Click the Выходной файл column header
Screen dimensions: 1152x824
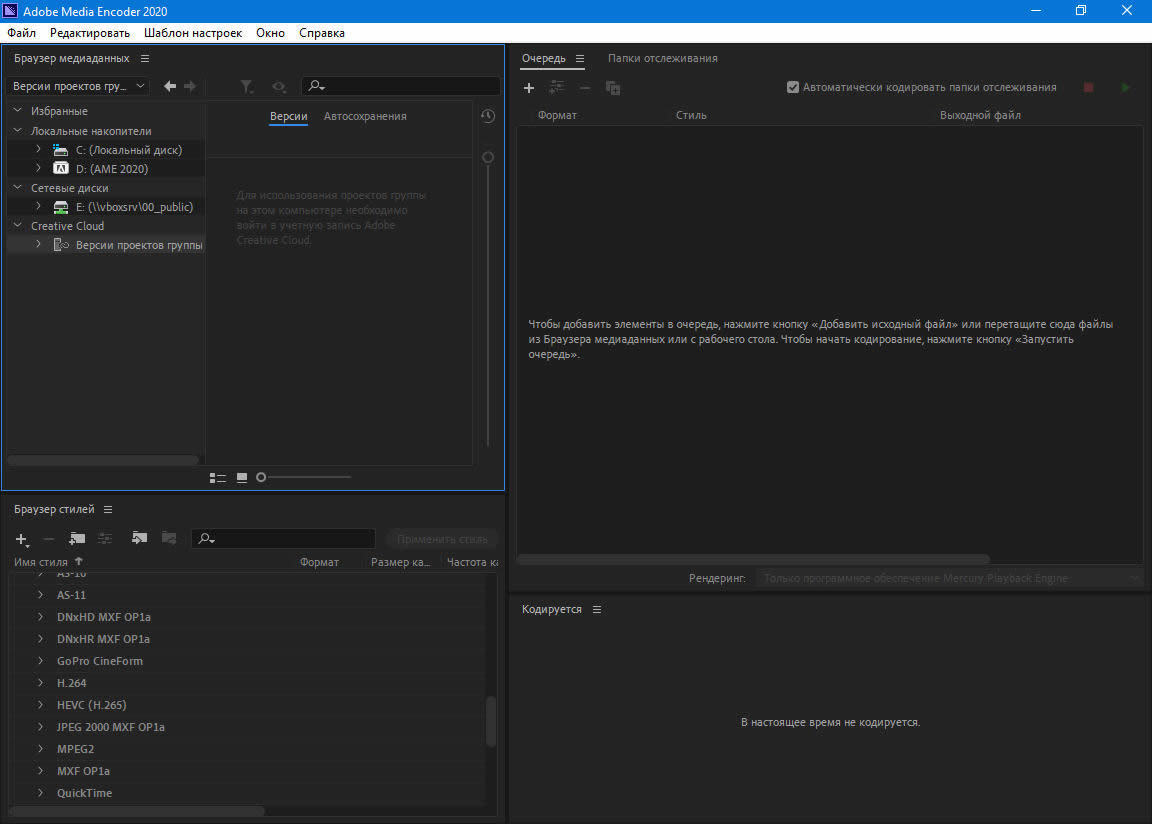980,115
